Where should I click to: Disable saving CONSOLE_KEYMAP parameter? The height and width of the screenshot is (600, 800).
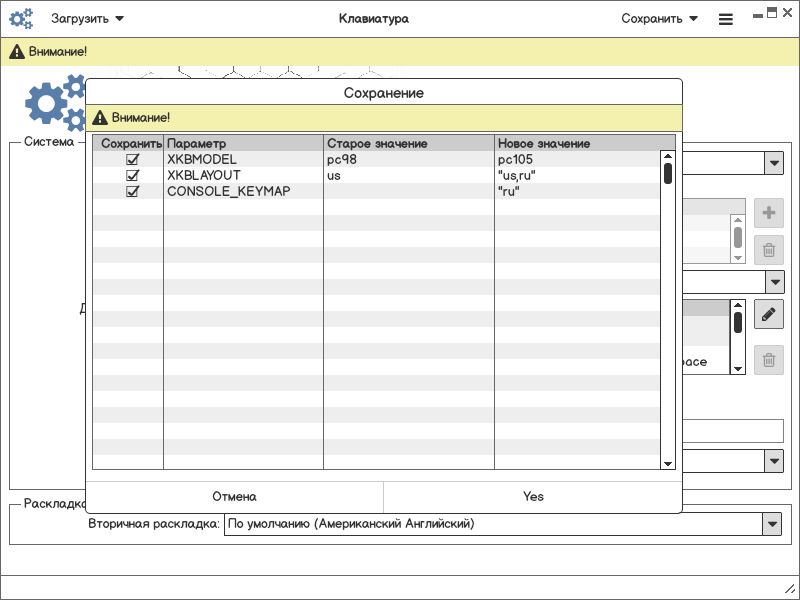(x=132, y=191)
